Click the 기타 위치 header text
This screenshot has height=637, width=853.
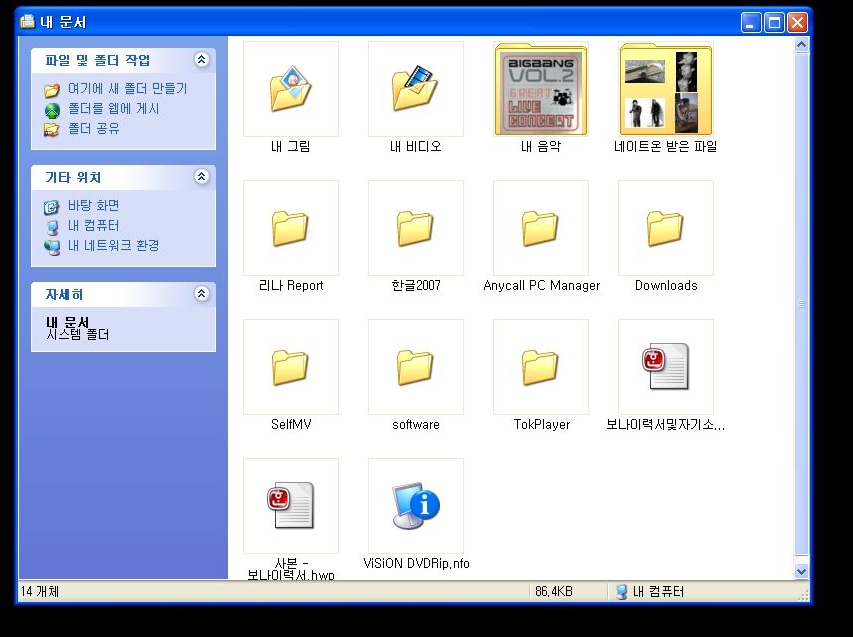click(73, 177)
